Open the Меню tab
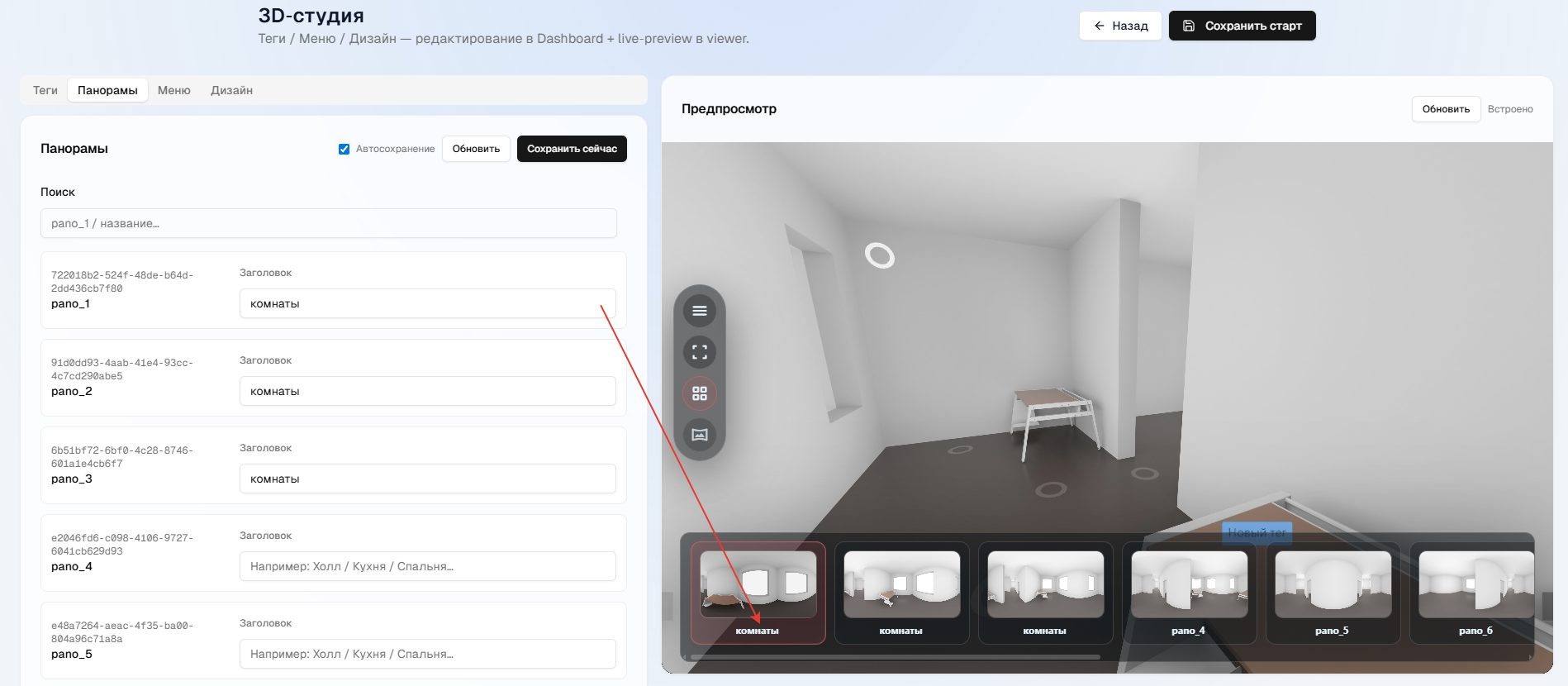Viewport: 1568px width, 686px height. pyautogui.click(x=173, y=90)
